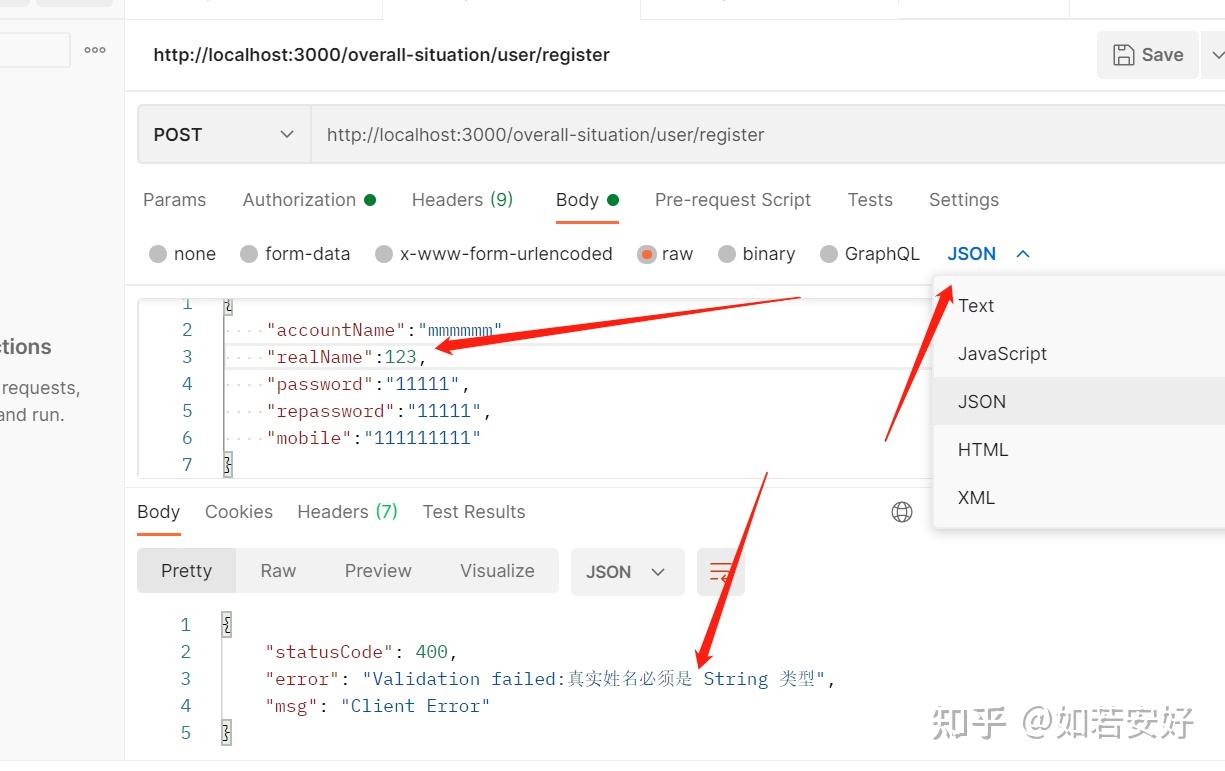
Task: Click the beautify response body icon
Action: 720,571
